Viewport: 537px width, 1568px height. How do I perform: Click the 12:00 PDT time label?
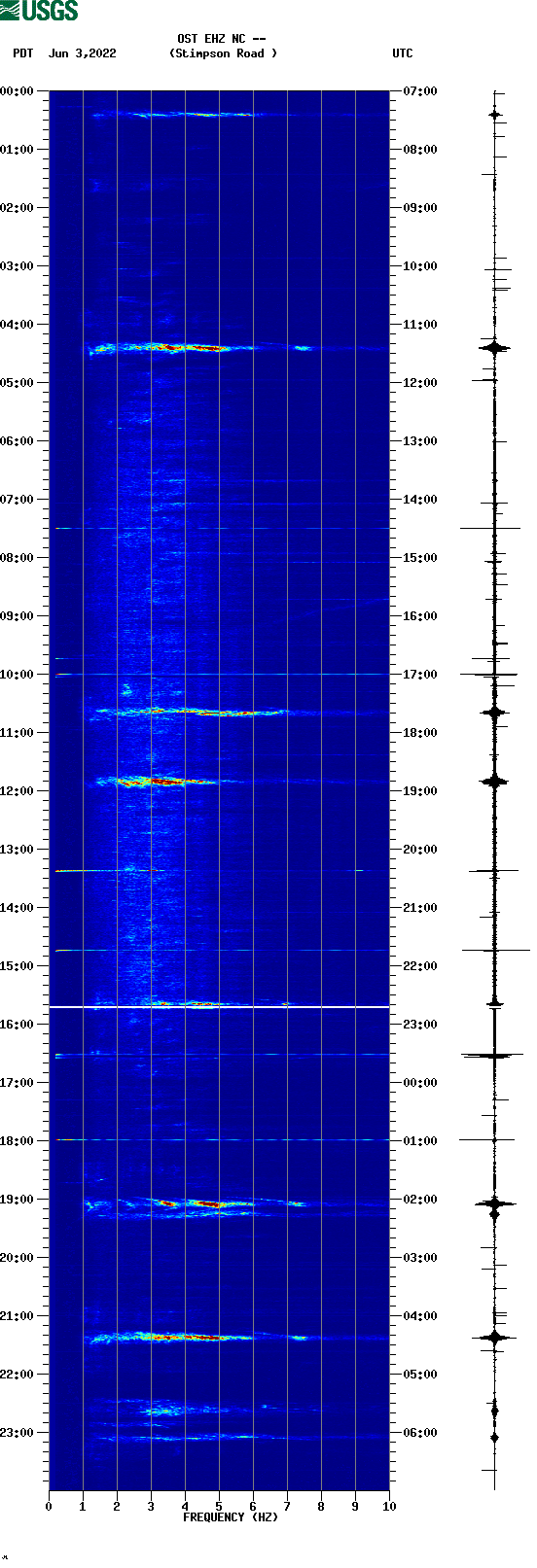pyautogui.click(x=17, y=791)
